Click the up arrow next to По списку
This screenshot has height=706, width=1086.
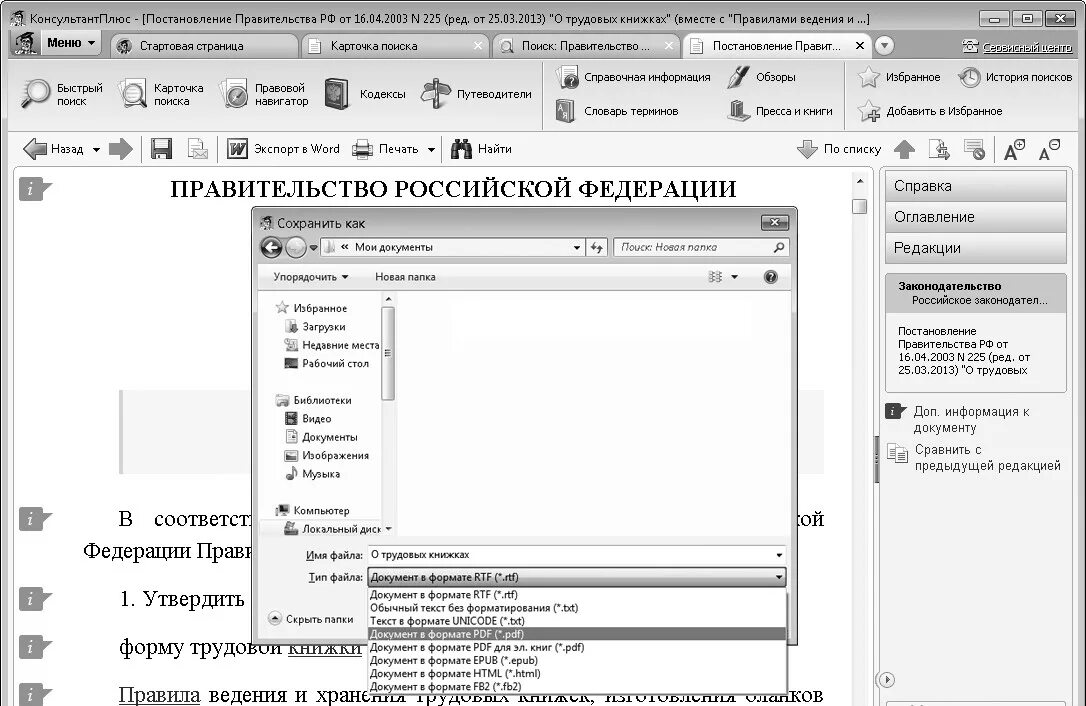point(904,148)
